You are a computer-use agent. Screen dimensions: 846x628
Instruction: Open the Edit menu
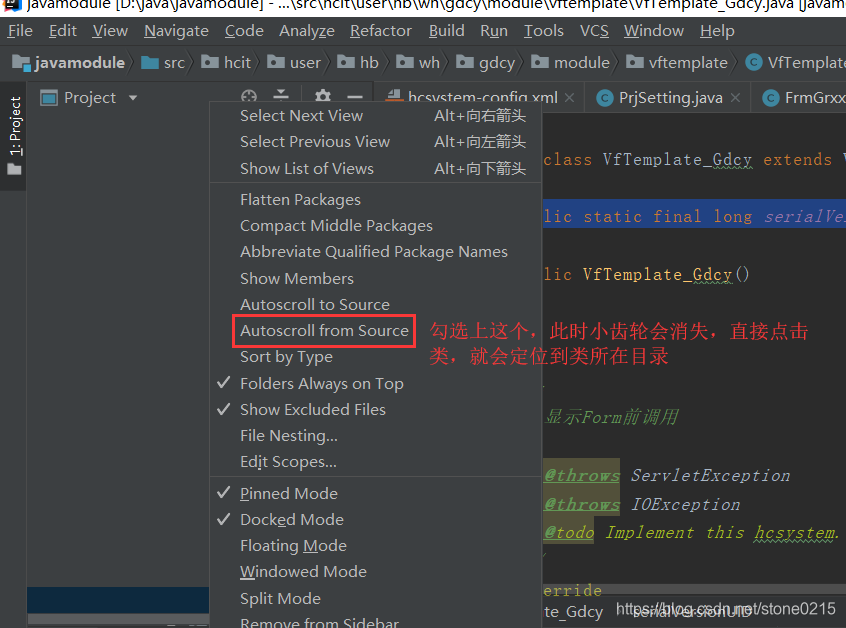click(63, 31)
